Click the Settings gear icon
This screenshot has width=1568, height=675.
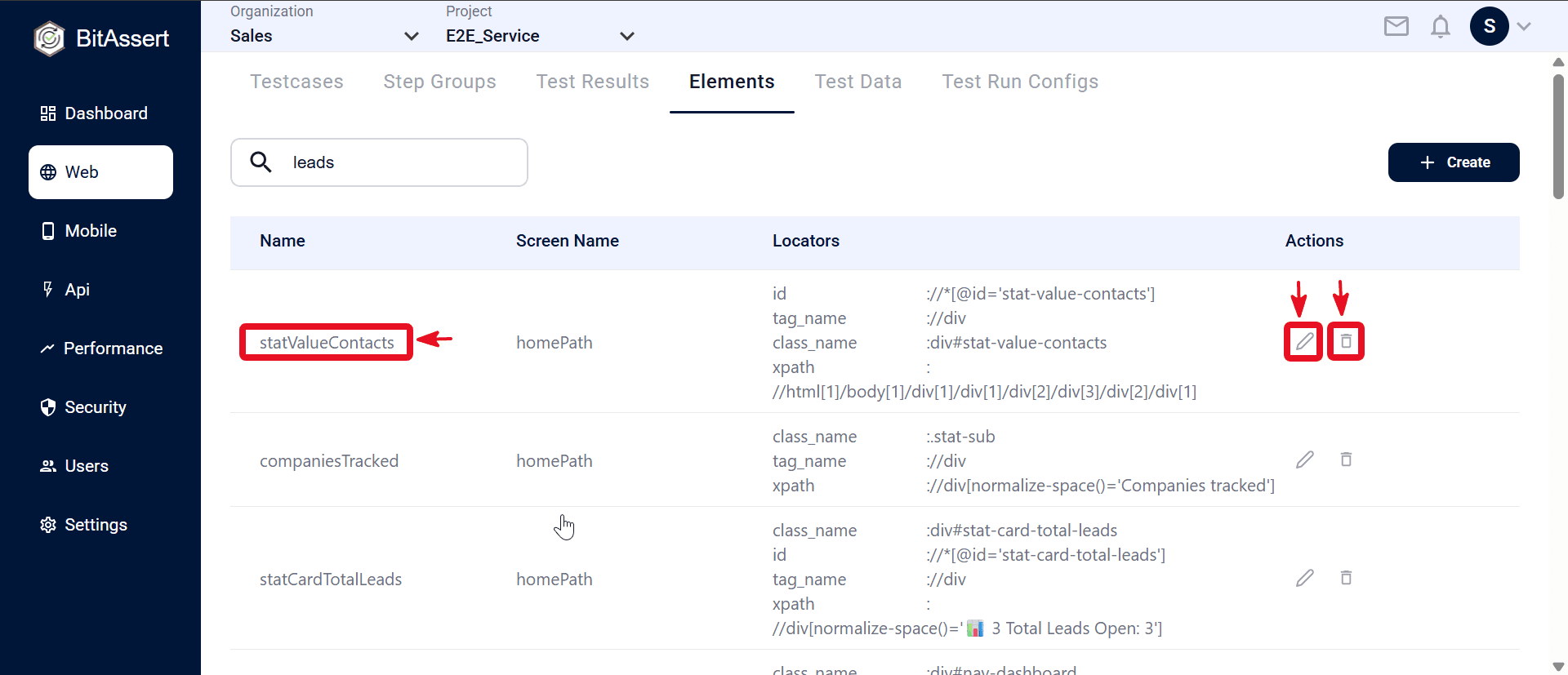(48, 525)
